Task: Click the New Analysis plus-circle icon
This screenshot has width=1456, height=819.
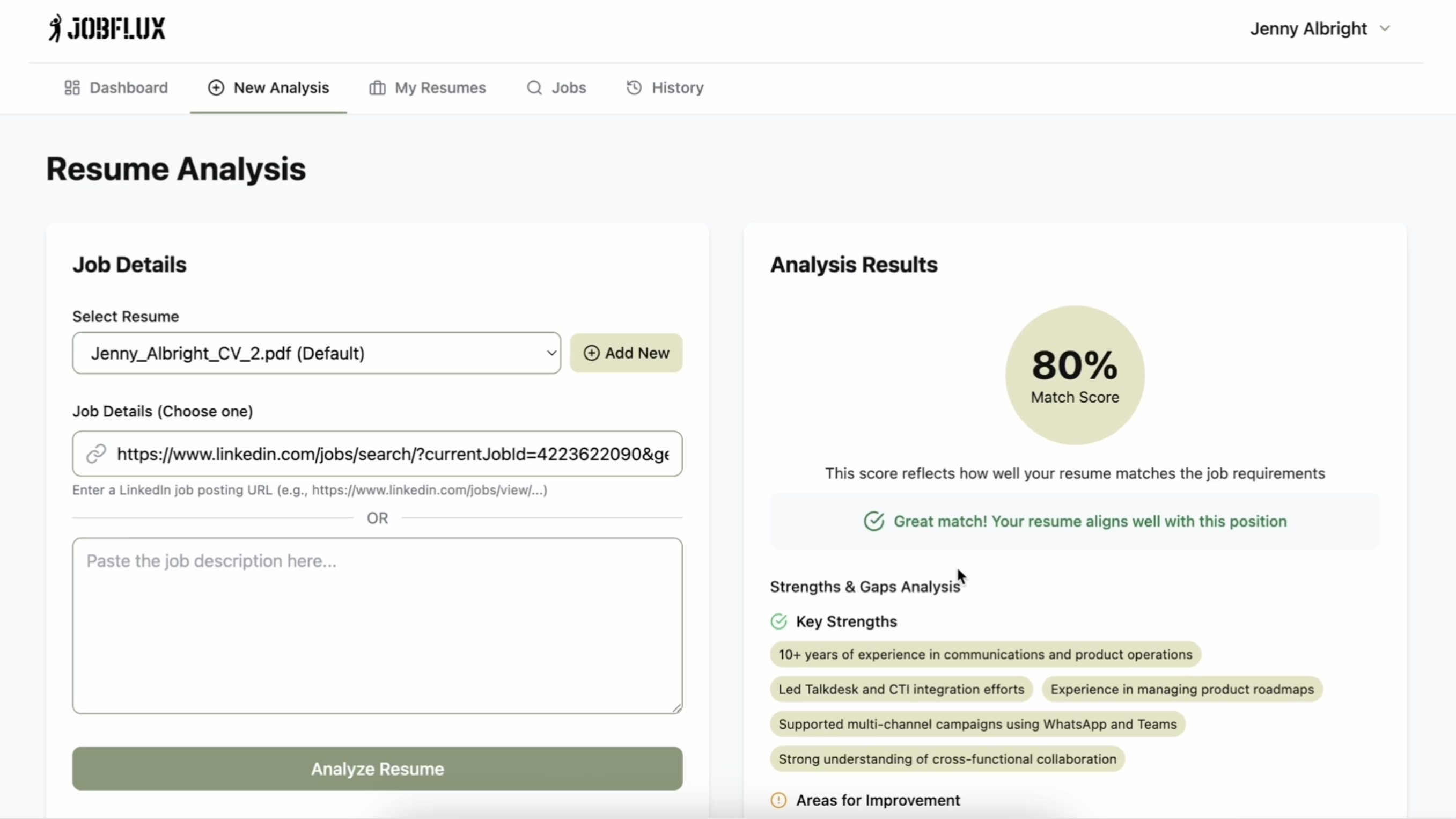Action: [x=216, y=87]
